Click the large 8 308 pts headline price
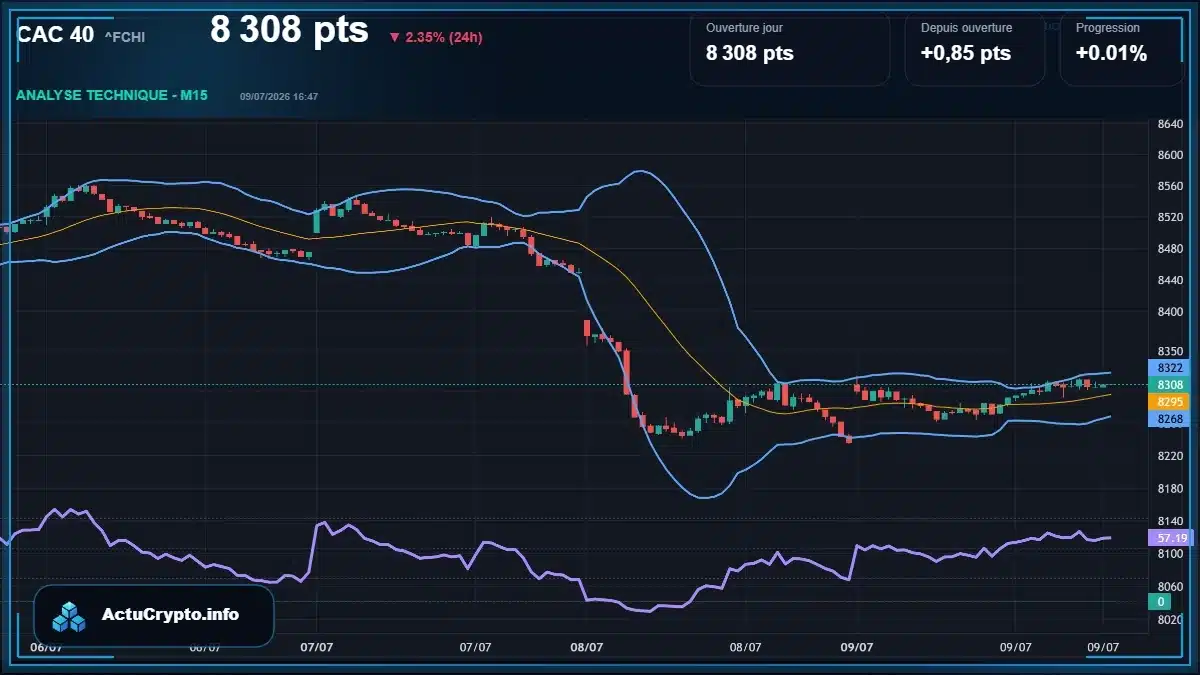This screenshot has height=675, width=1200. pyautogui.click(x=289, y=29)
